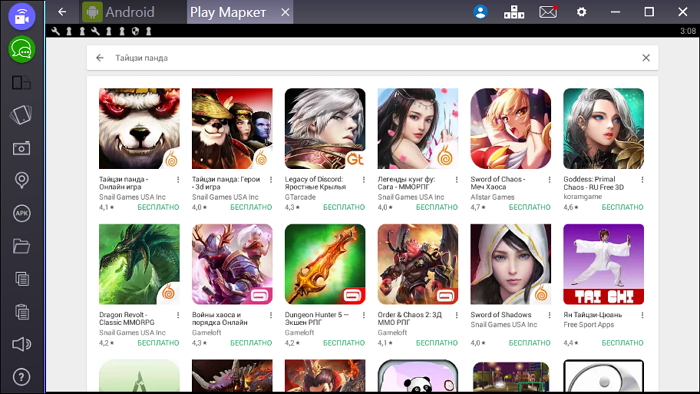Image resolution: width=700 pixels, height=394 pixels.
Task: Open Legacy of Discord app thumbnail
Action: pos(325,129)
